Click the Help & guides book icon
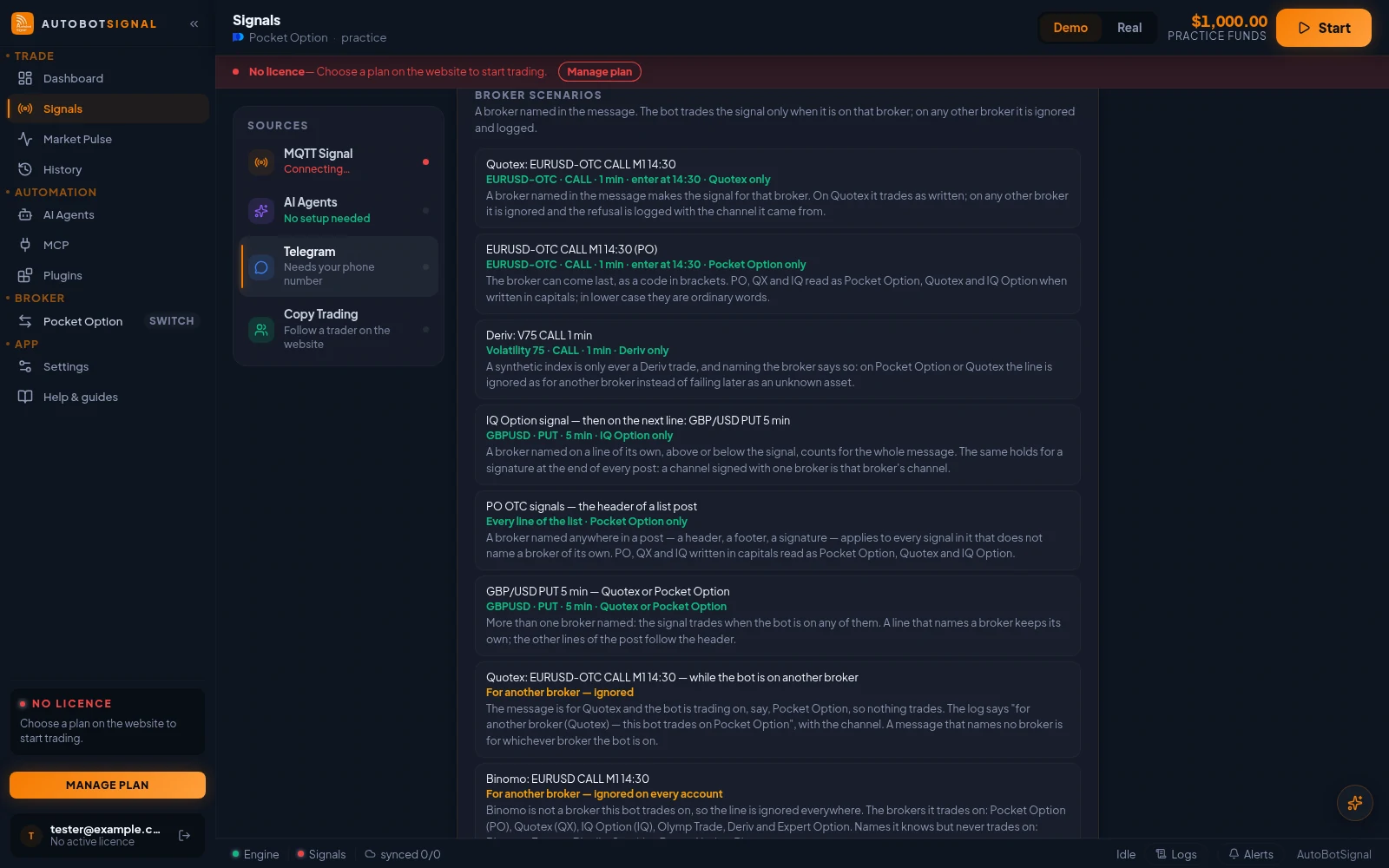Viewport: 1389px width, 868px height. (x=25, y=397)
